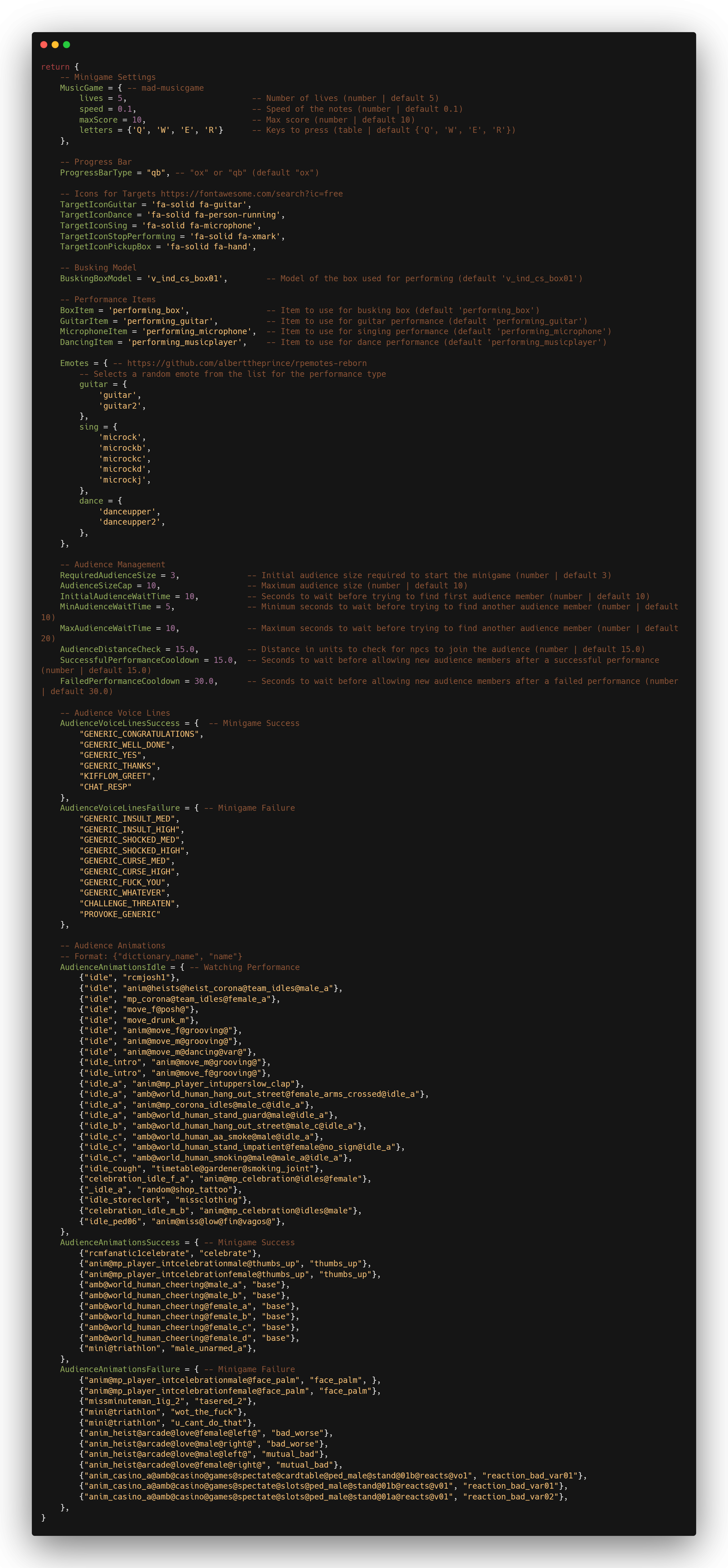Click the 'danceupper2' emote entry
This screenshot has width=728, height=1568.
(130, 522)
